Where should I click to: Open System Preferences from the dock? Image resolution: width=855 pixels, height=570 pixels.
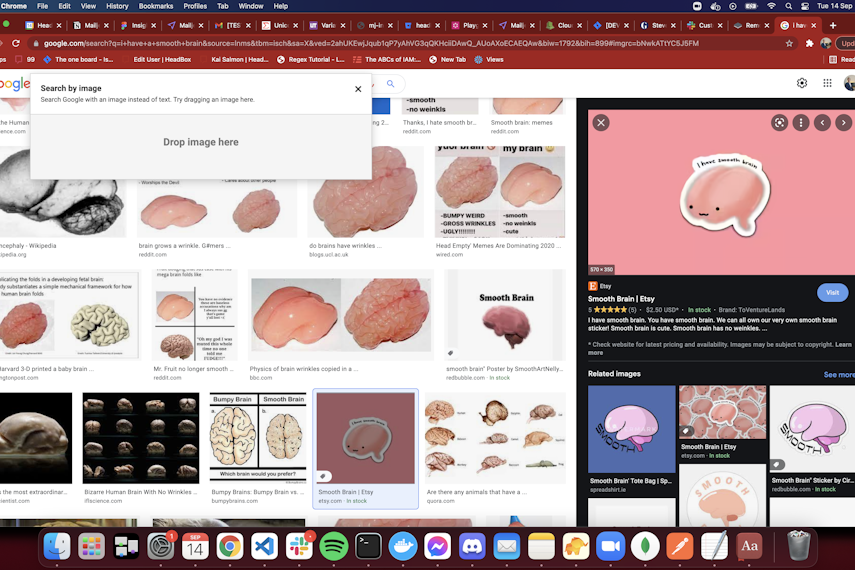click(160, 546)
